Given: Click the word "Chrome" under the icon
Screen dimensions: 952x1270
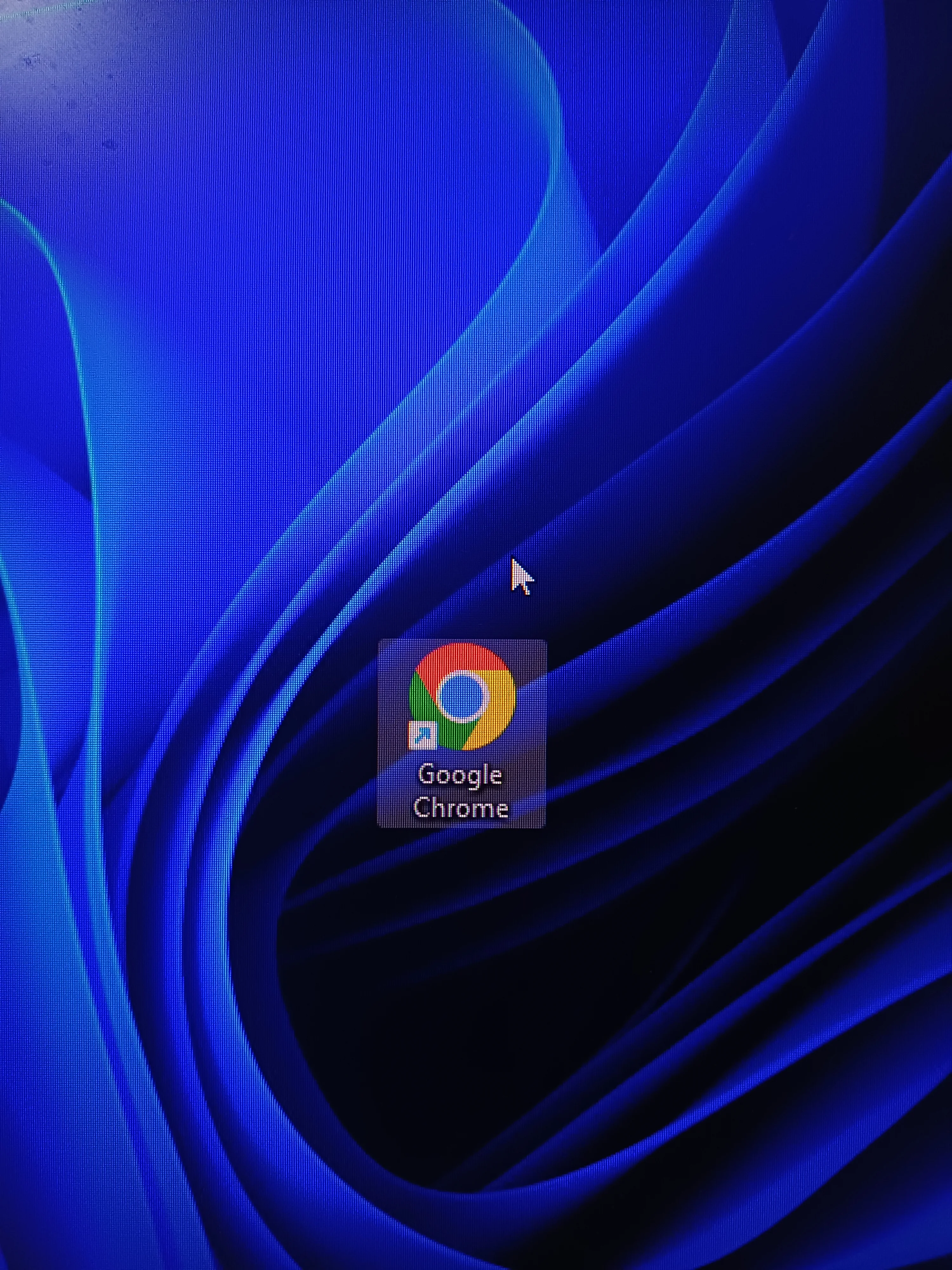Looking at the screenshot, I should tap(461, 807).
